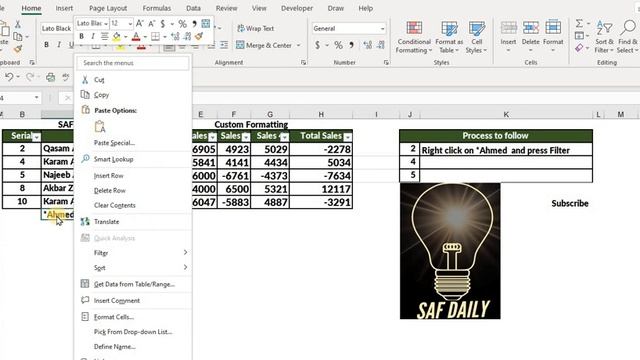The height and width of the screenshot is (360, 640).
Task: Toggle Bold in the ribbon Font group
Action: point(46,44)
